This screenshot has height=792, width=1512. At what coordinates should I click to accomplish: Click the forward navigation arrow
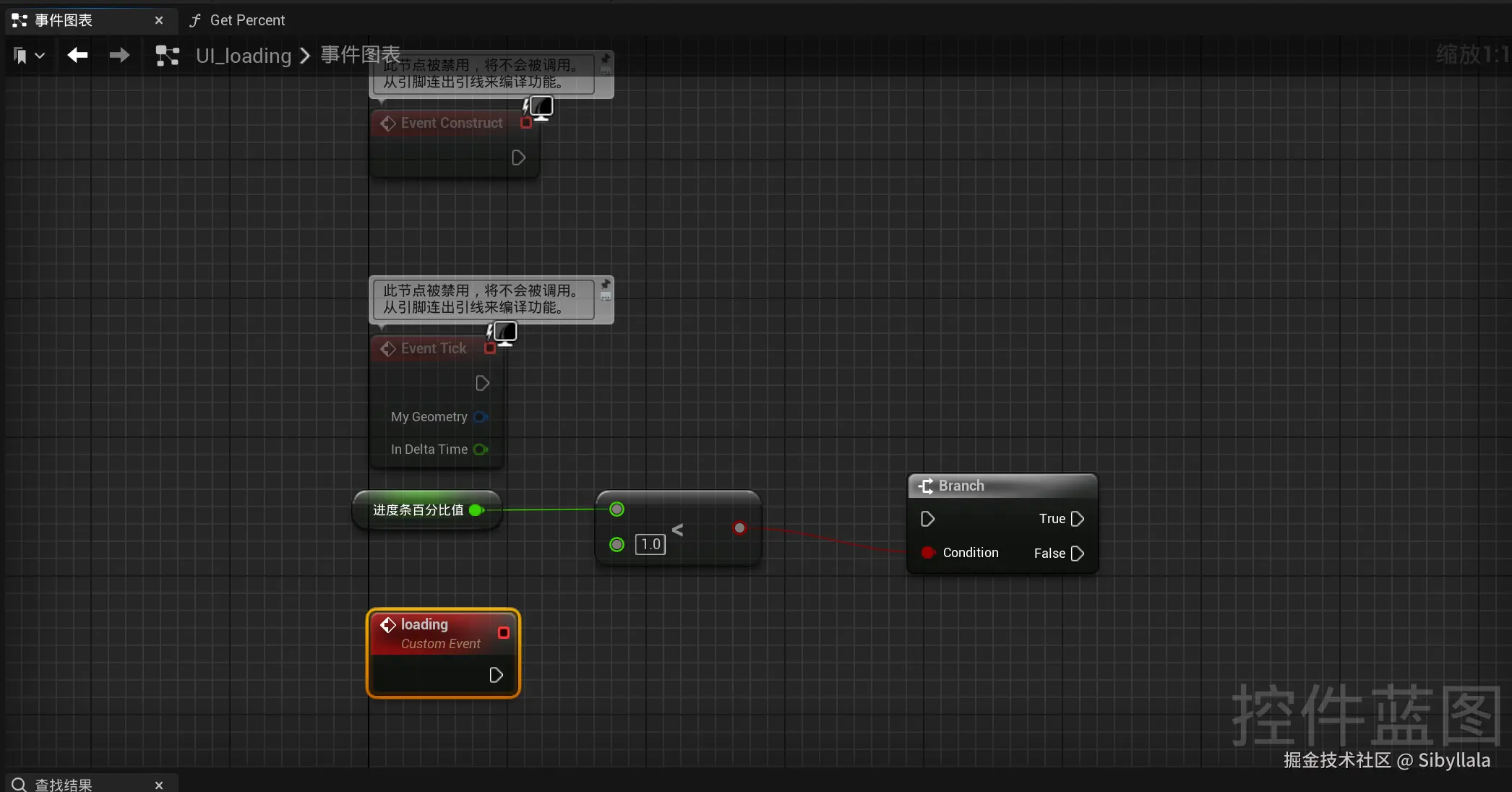pos(119,55)
